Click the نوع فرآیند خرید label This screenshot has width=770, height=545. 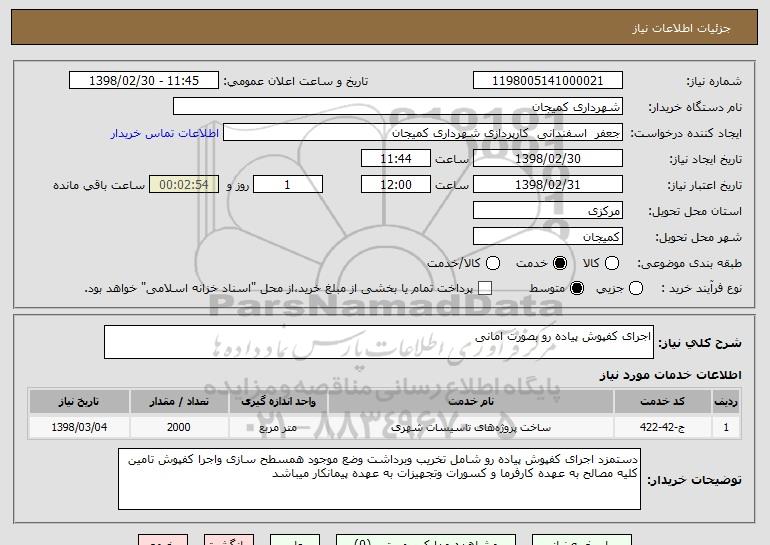pos(701,289)
